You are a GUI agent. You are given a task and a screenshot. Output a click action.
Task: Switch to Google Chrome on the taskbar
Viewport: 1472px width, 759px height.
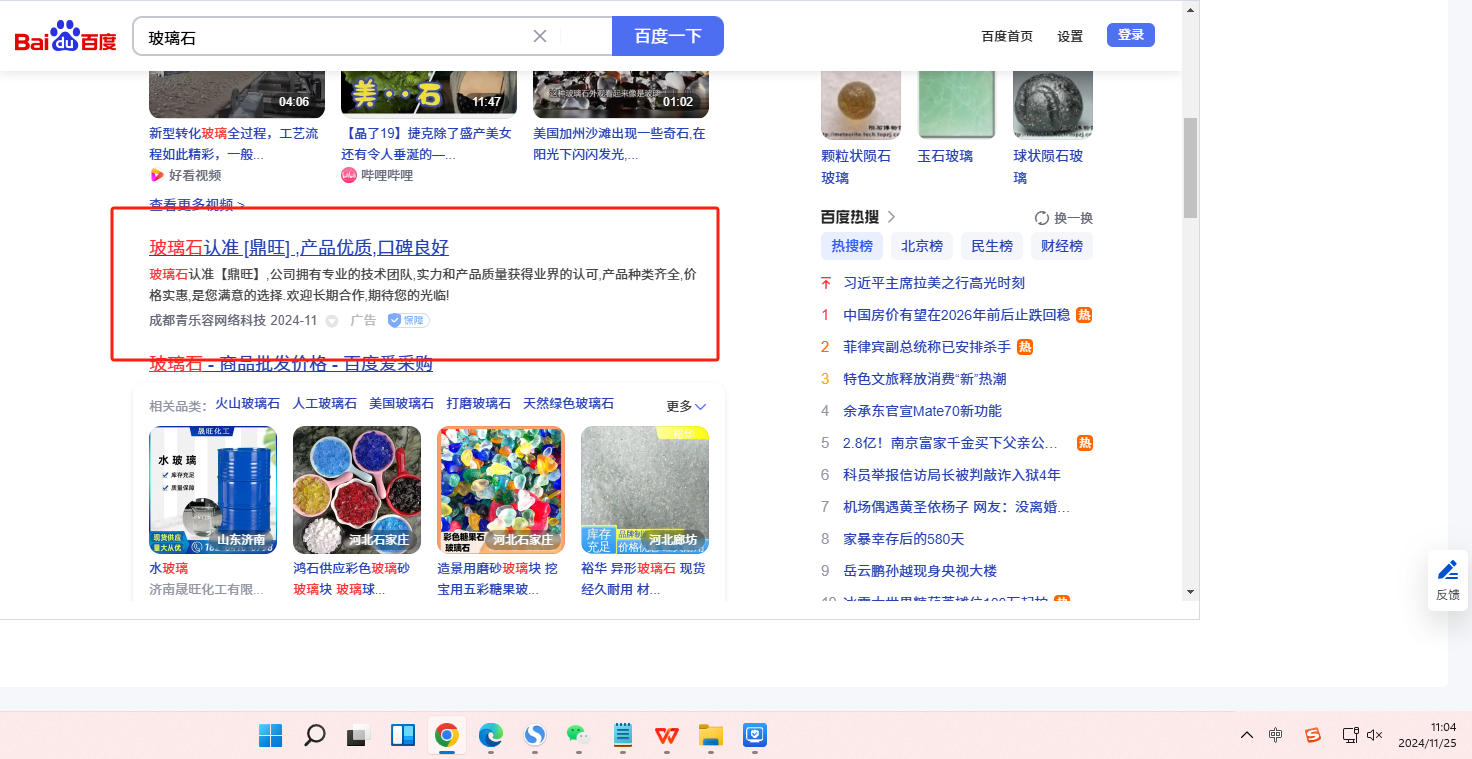tap(446, 736)
